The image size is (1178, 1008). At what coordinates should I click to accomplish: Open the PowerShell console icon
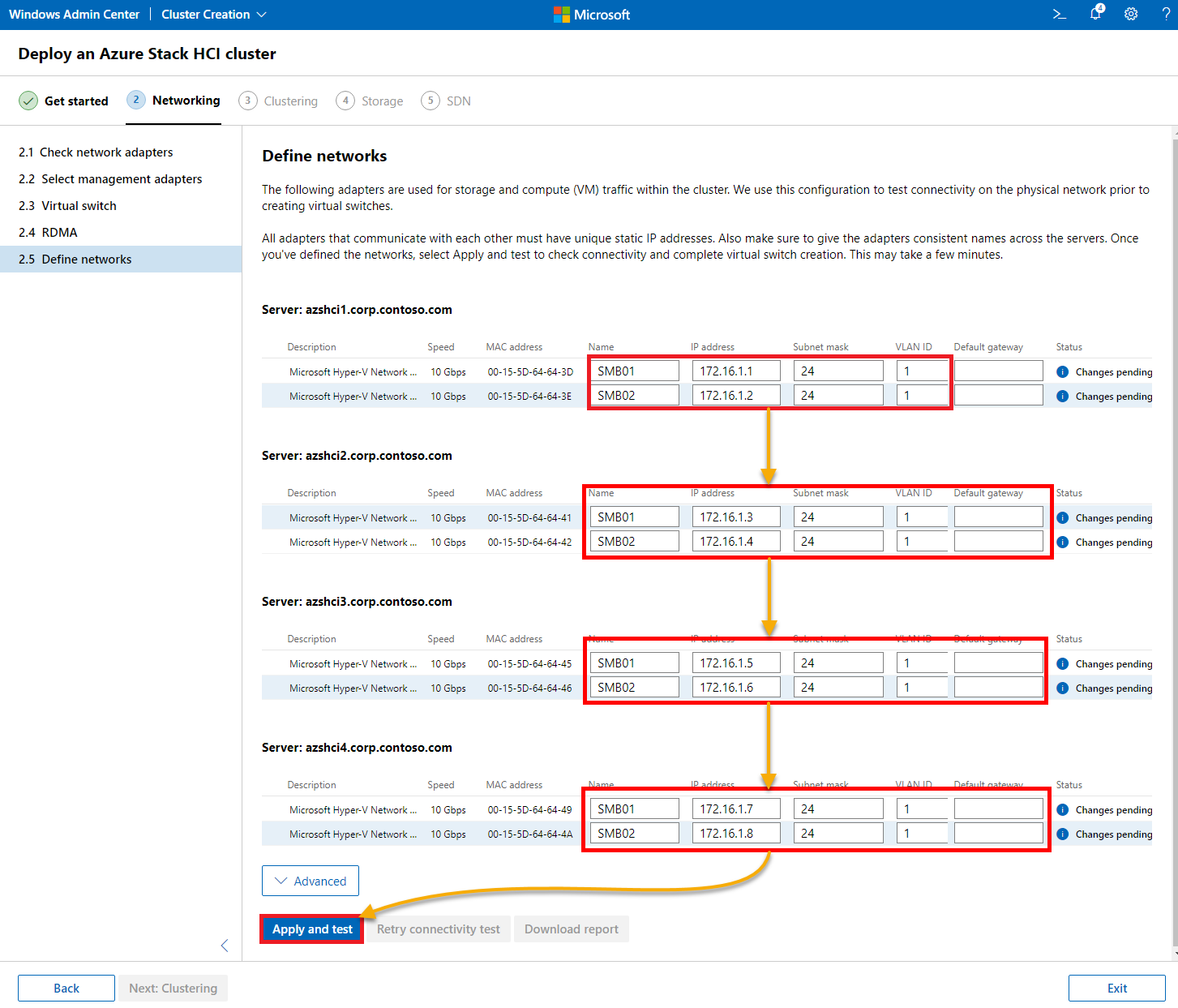coord(1059,15)
